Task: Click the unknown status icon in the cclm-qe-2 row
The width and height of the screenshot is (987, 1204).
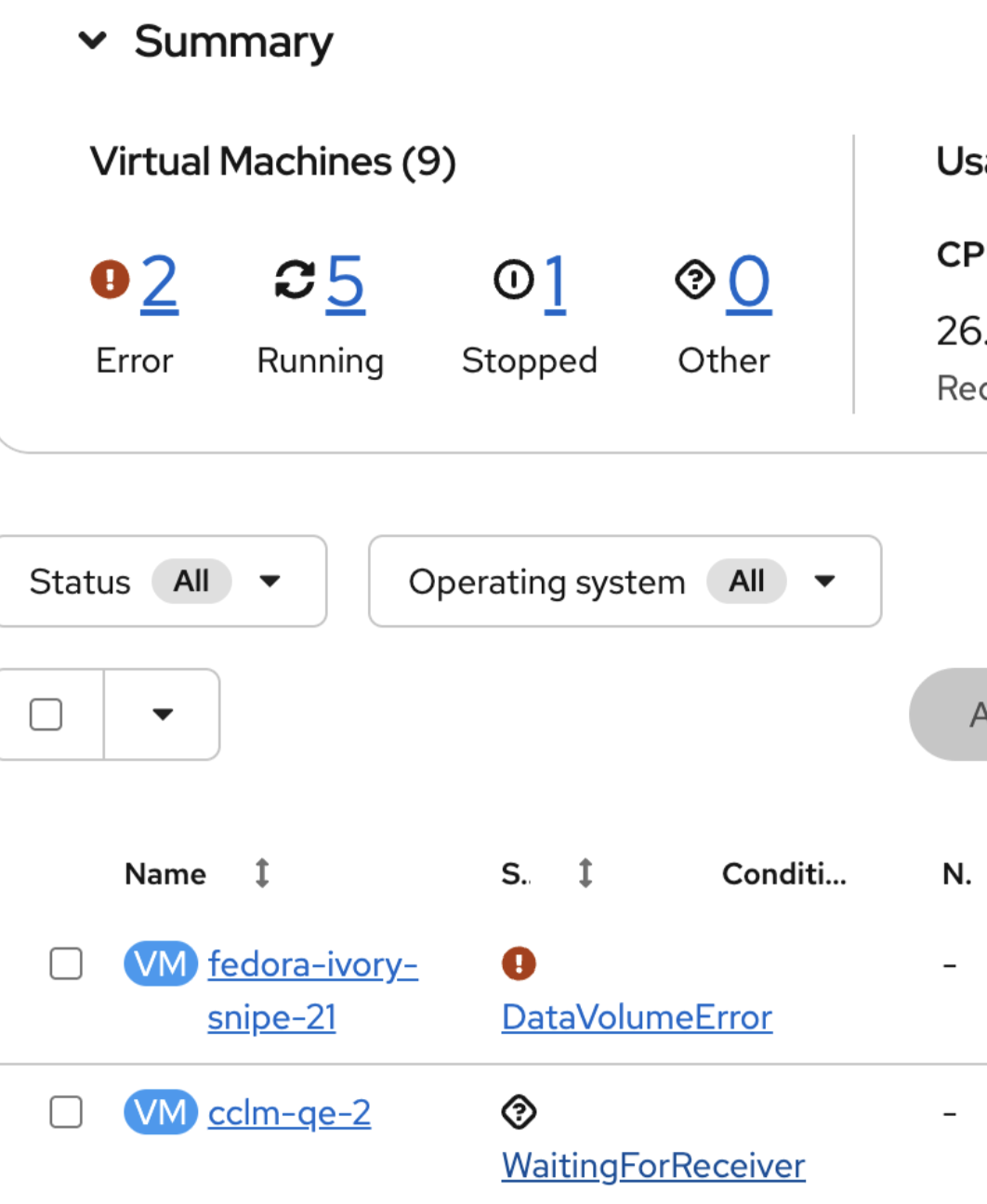Action: (519, 1112)
